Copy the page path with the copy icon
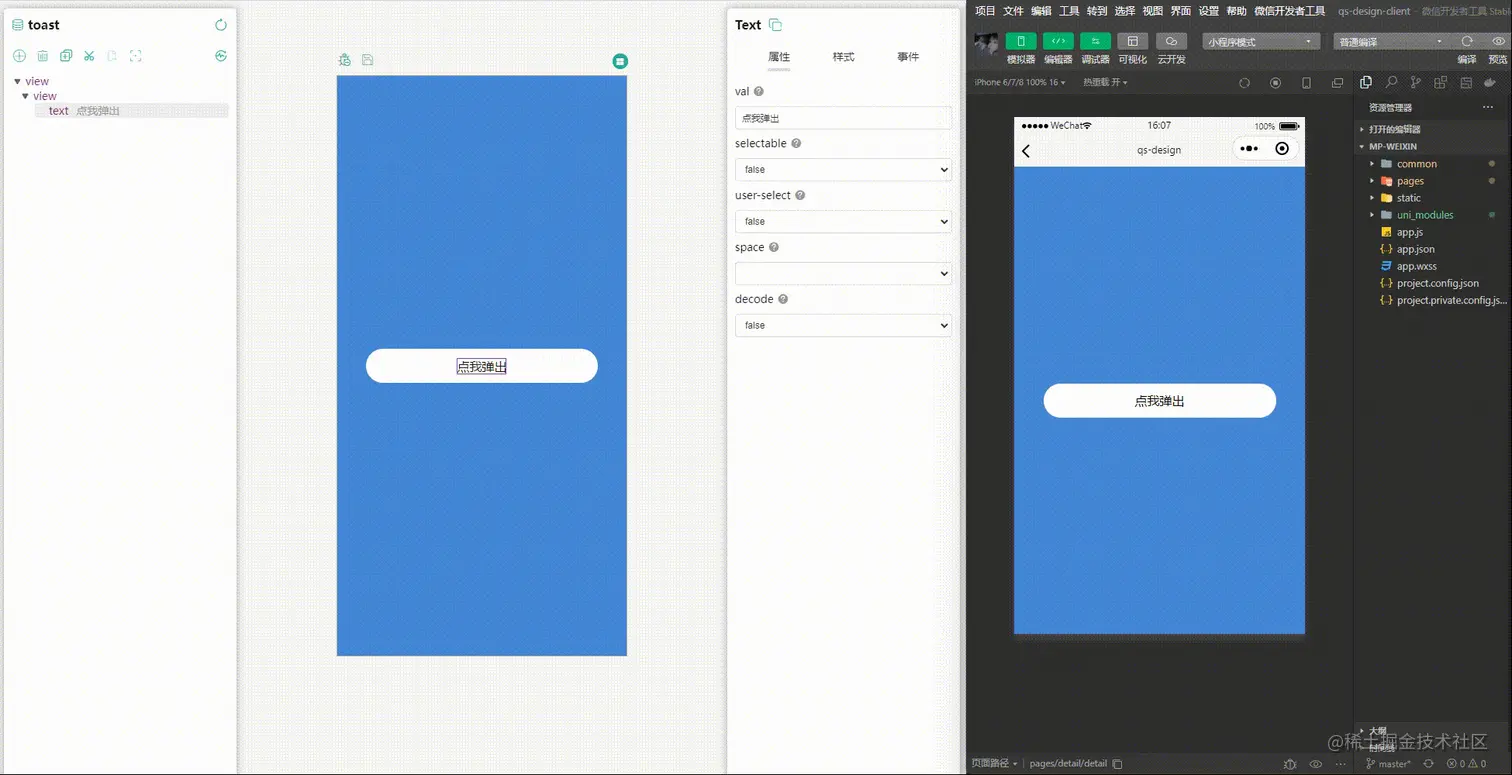This screenshot has height=775, width=1512. [1117, 764]
